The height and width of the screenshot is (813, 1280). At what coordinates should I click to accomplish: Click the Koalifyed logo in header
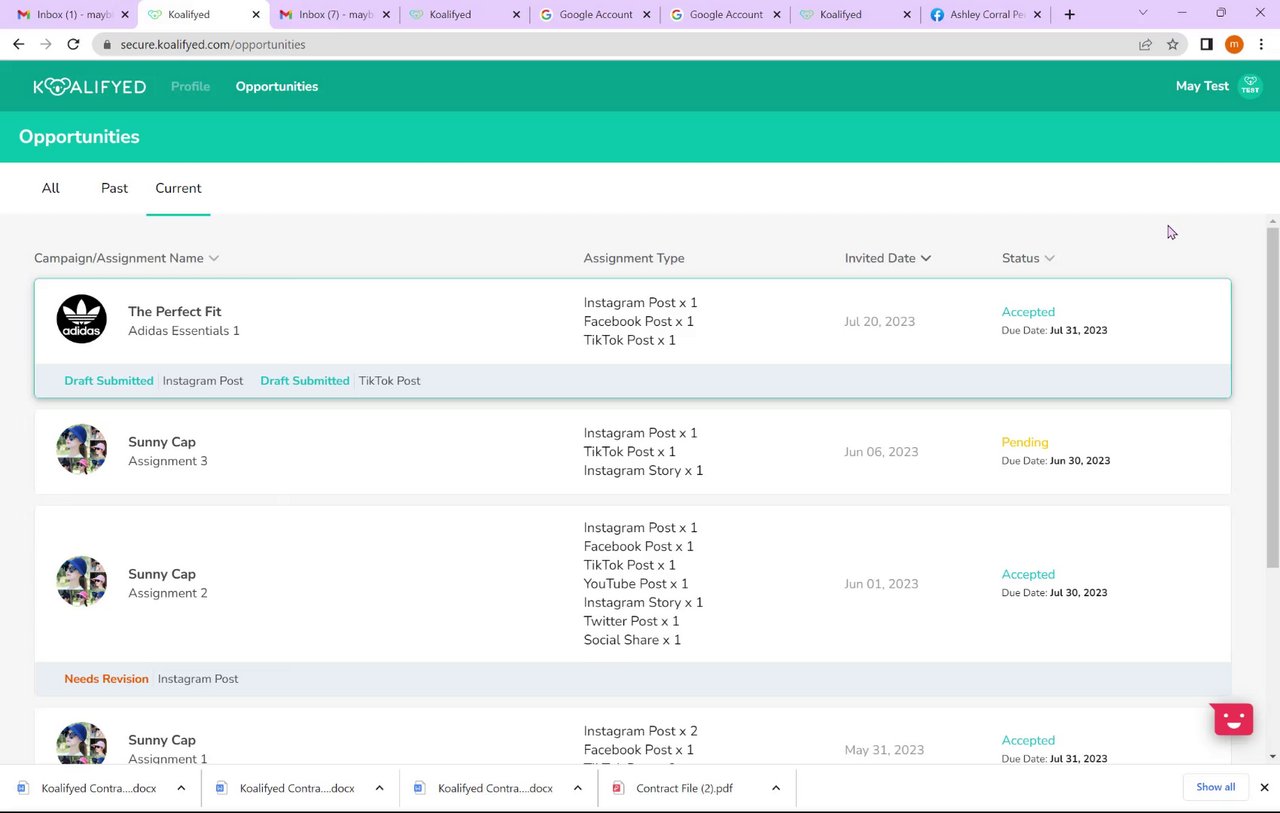click(90, 86)
